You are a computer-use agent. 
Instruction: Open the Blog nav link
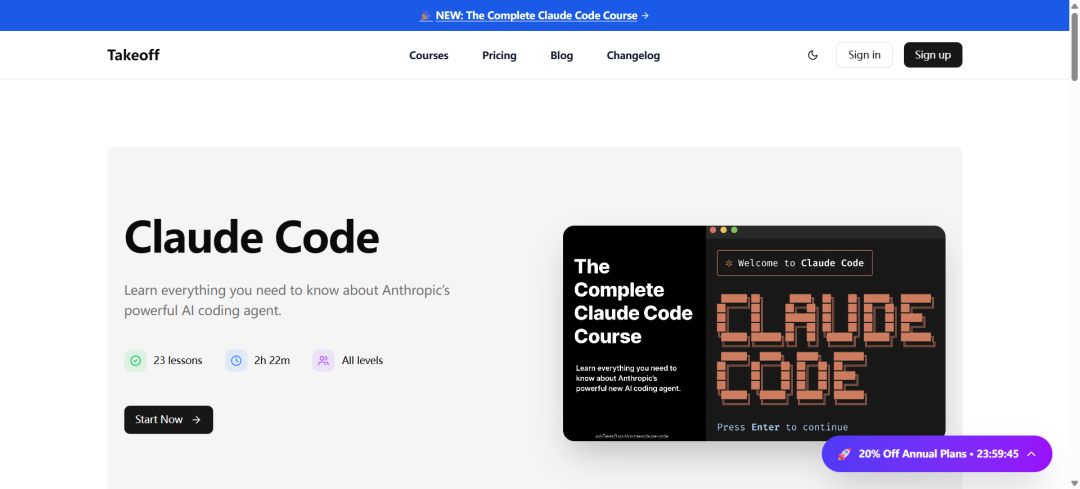pyautogui.click(x=561, y=55)
